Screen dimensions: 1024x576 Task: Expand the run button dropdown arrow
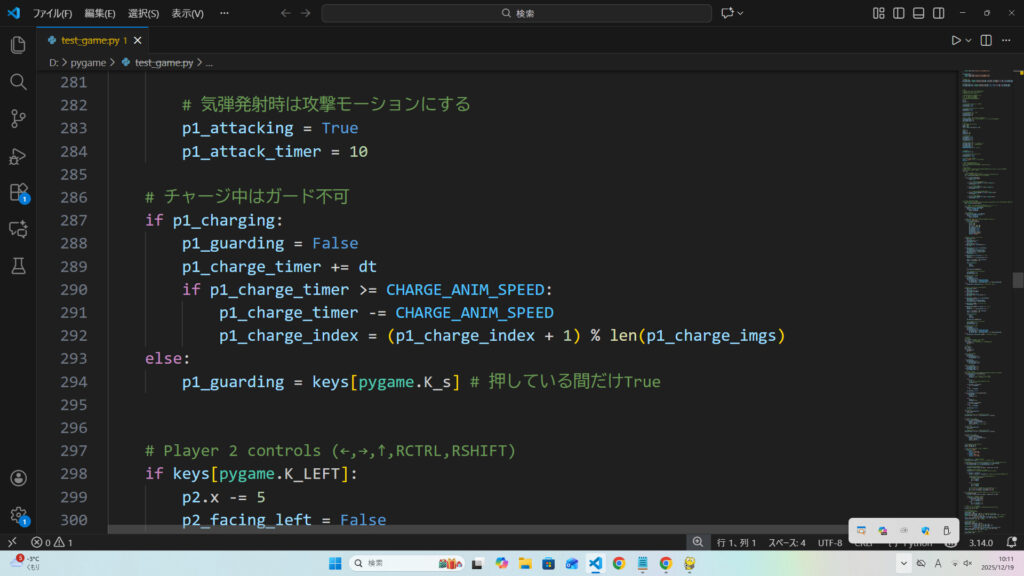click(x=969, y=40)
